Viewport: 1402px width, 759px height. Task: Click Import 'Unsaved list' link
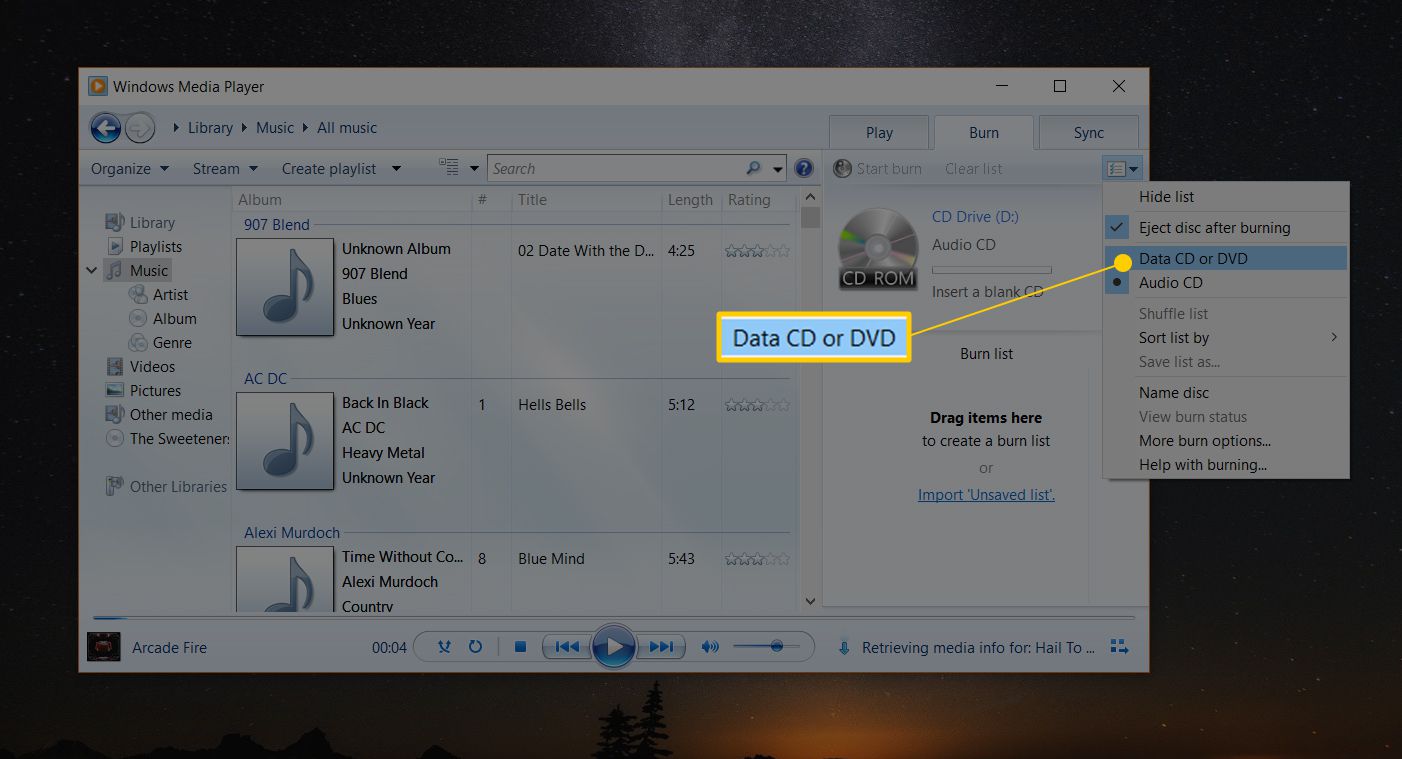point(986,494)
